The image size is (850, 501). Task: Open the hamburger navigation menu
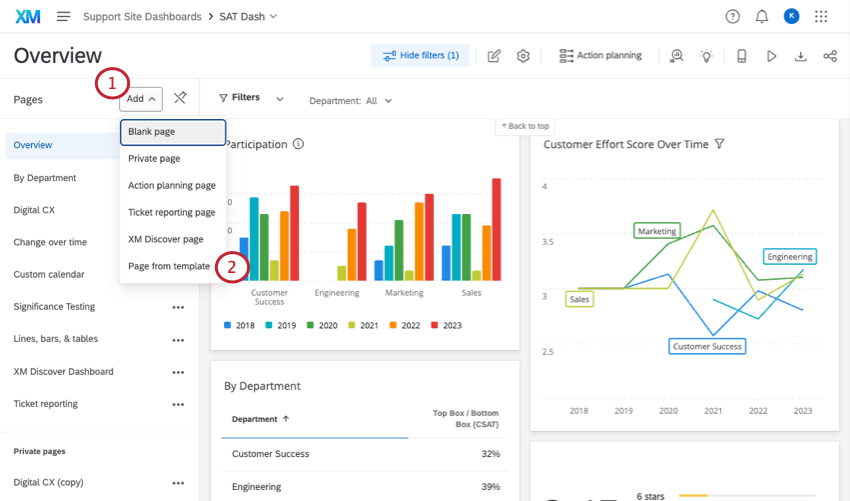click(64, 17)
